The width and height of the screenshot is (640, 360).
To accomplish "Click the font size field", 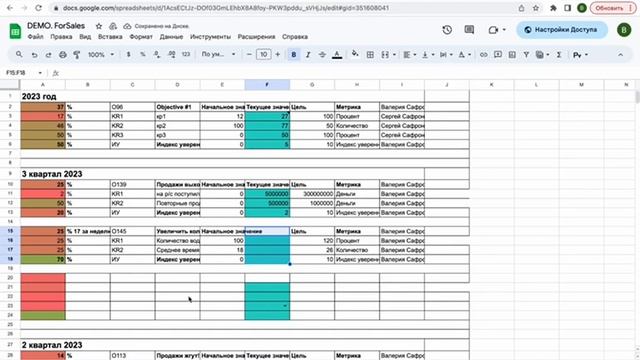I will click(x=264, y=54).
